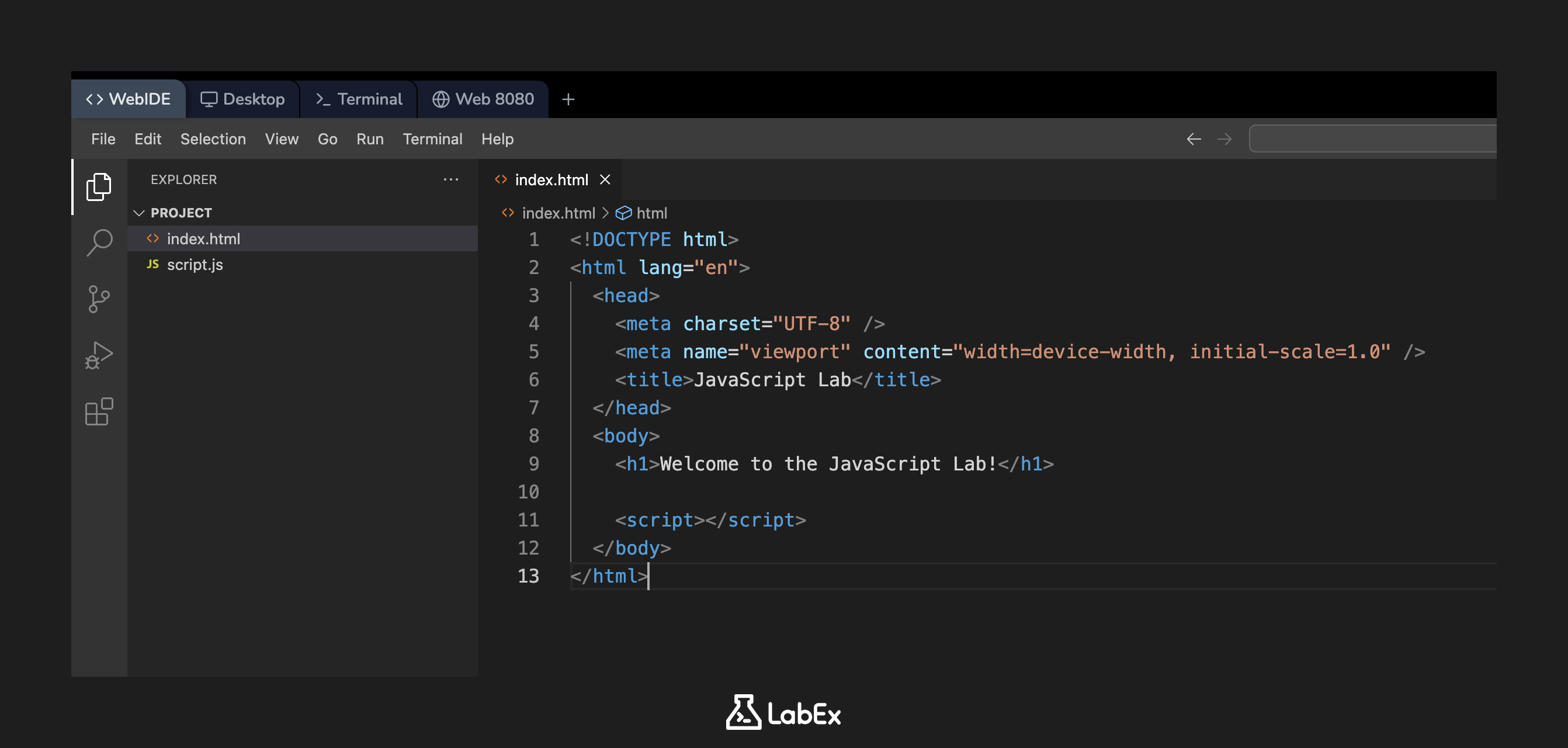
Task: Select the Search icon in the sidebar
Action: click(x=99, y=241)
